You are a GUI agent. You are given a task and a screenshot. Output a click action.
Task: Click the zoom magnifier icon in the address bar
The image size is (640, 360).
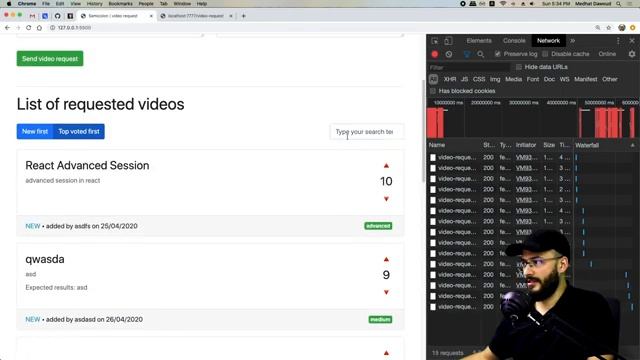[598, 28]
